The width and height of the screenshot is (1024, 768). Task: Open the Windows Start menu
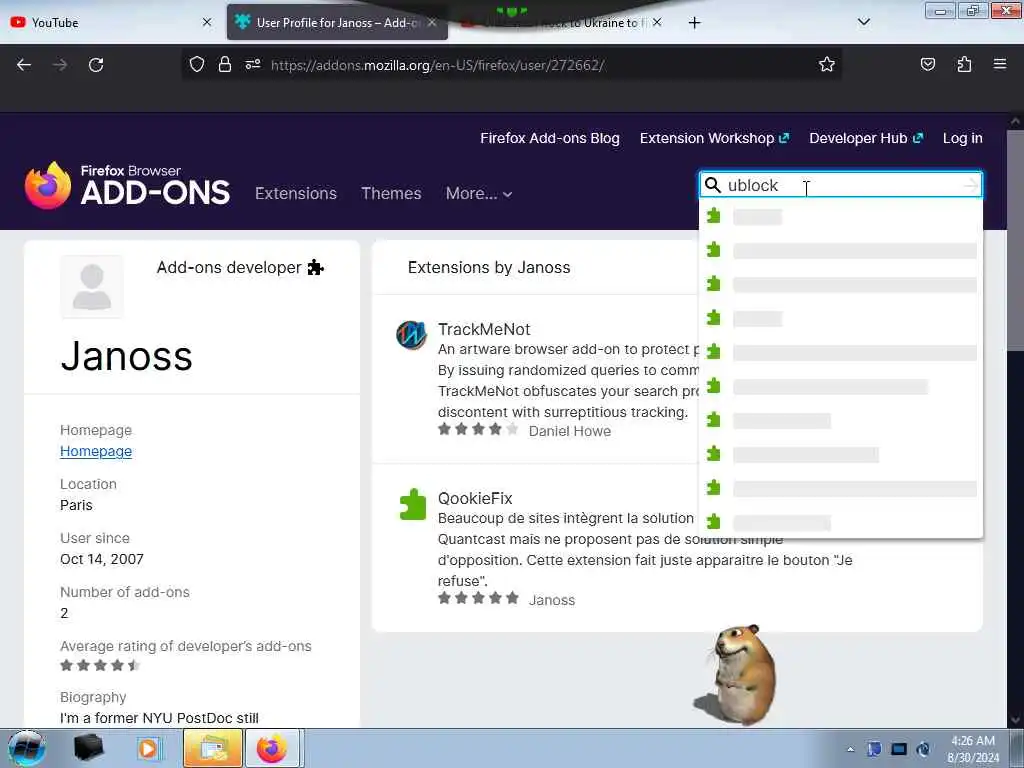(x=26, y=748)
